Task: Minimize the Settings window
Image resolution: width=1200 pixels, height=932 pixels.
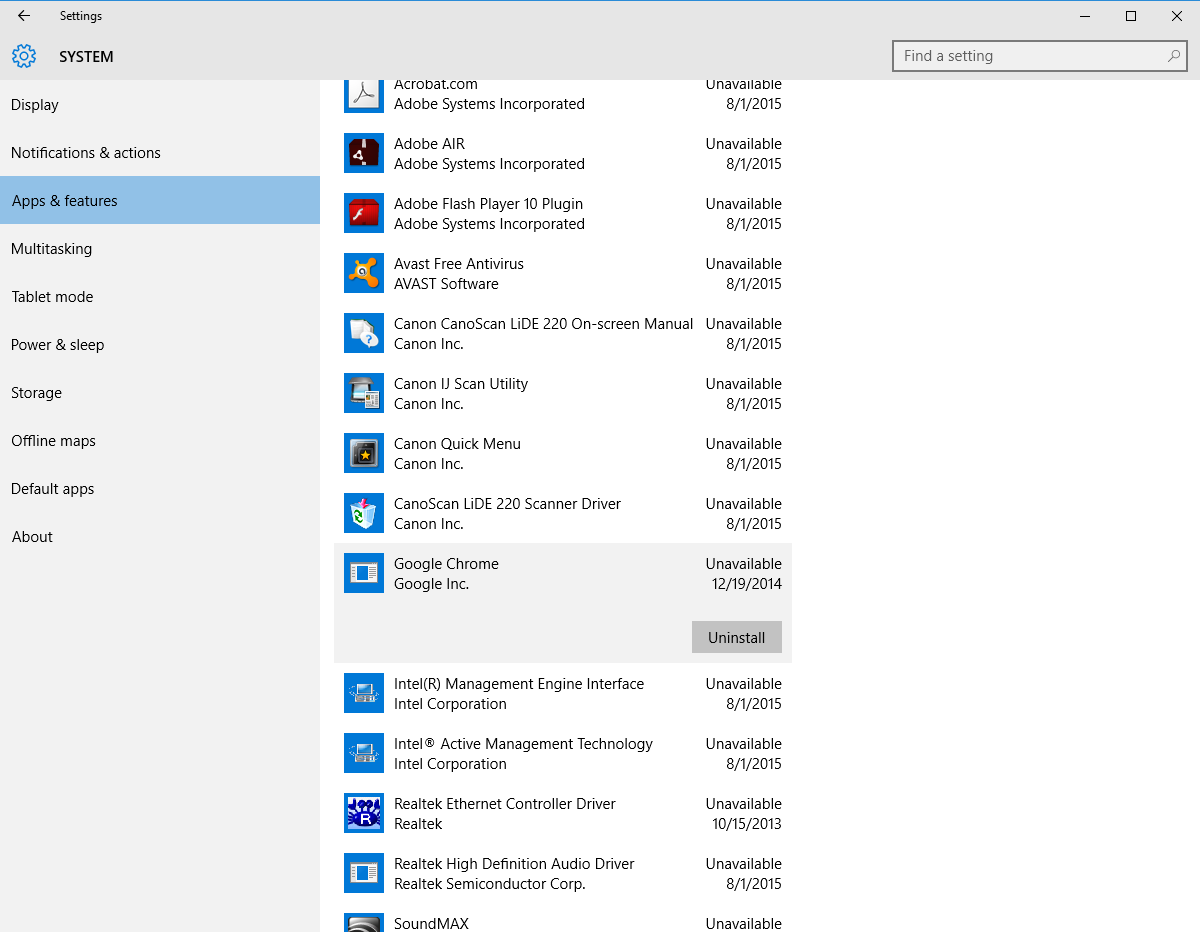Action: click(1085, 16)
